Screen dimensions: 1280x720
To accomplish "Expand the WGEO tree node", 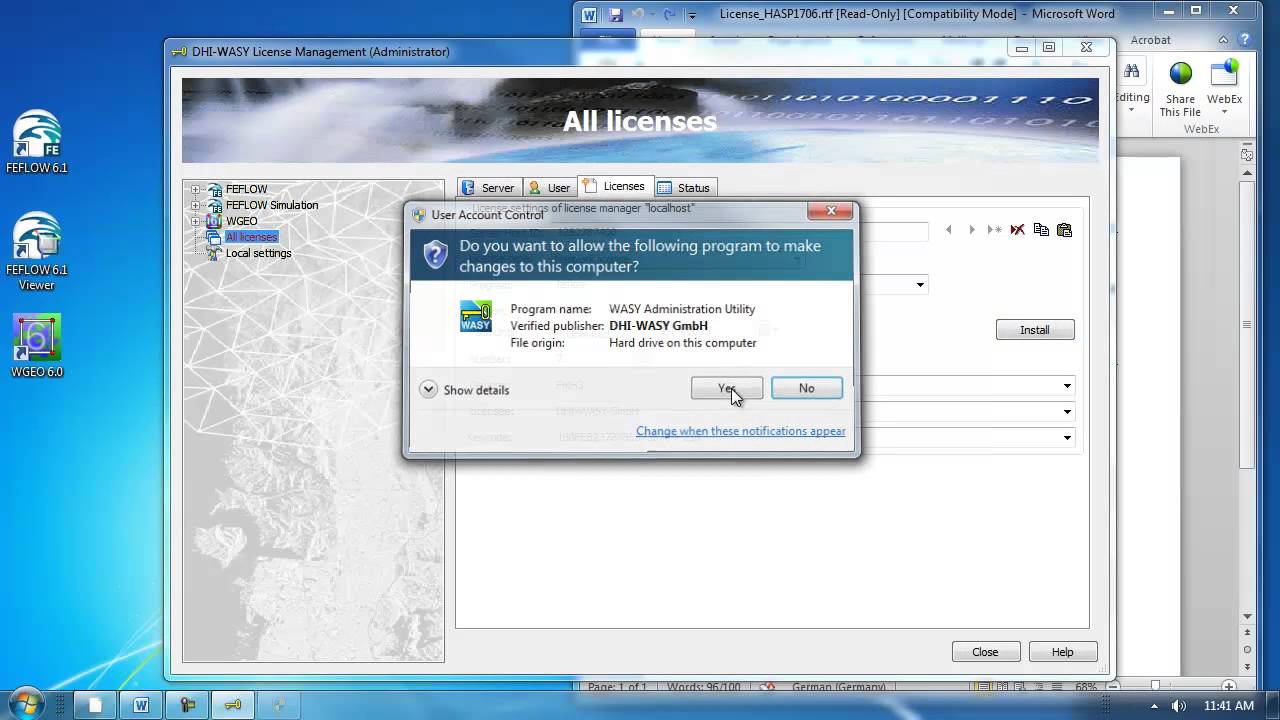I will pos(196,221).
